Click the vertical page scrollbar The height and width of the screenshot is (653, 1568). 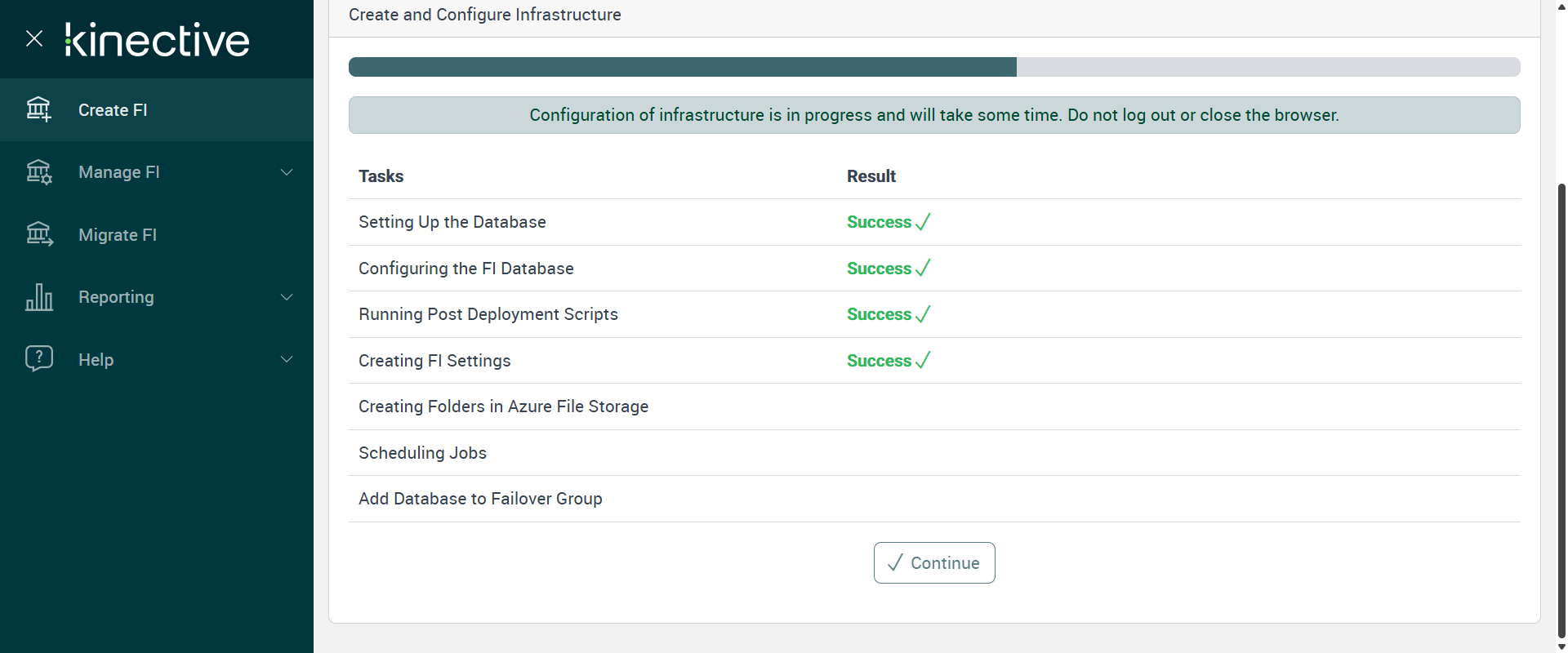(1561, 408)
